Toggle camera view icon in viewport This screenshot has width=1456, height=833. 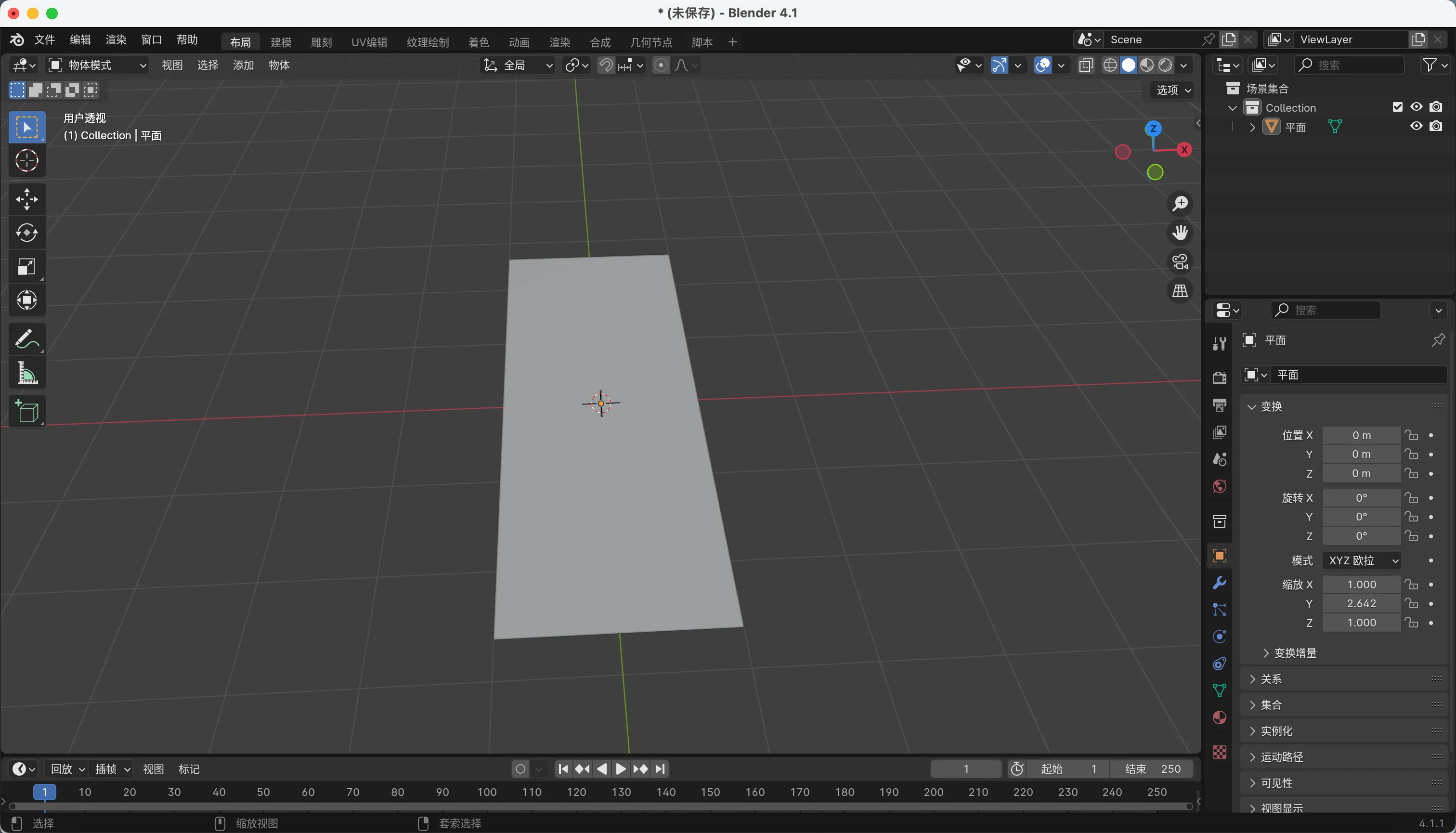click(x=1180, y=262)
